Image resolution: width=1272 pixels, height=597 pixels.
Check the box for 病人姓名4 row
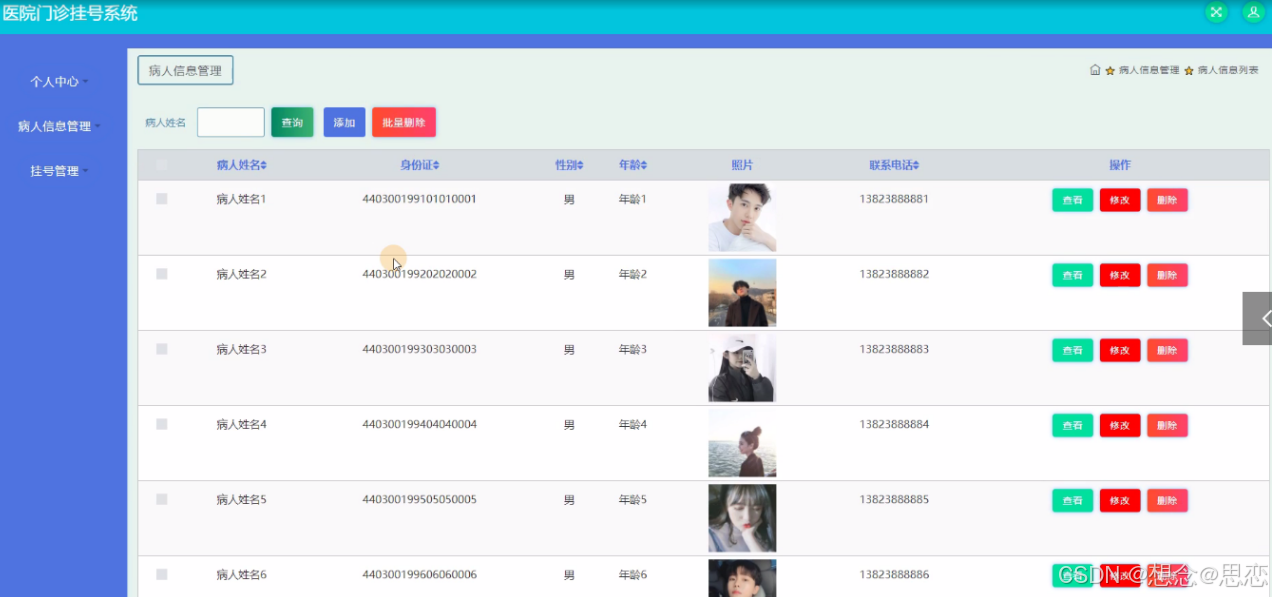pos(162,424)
